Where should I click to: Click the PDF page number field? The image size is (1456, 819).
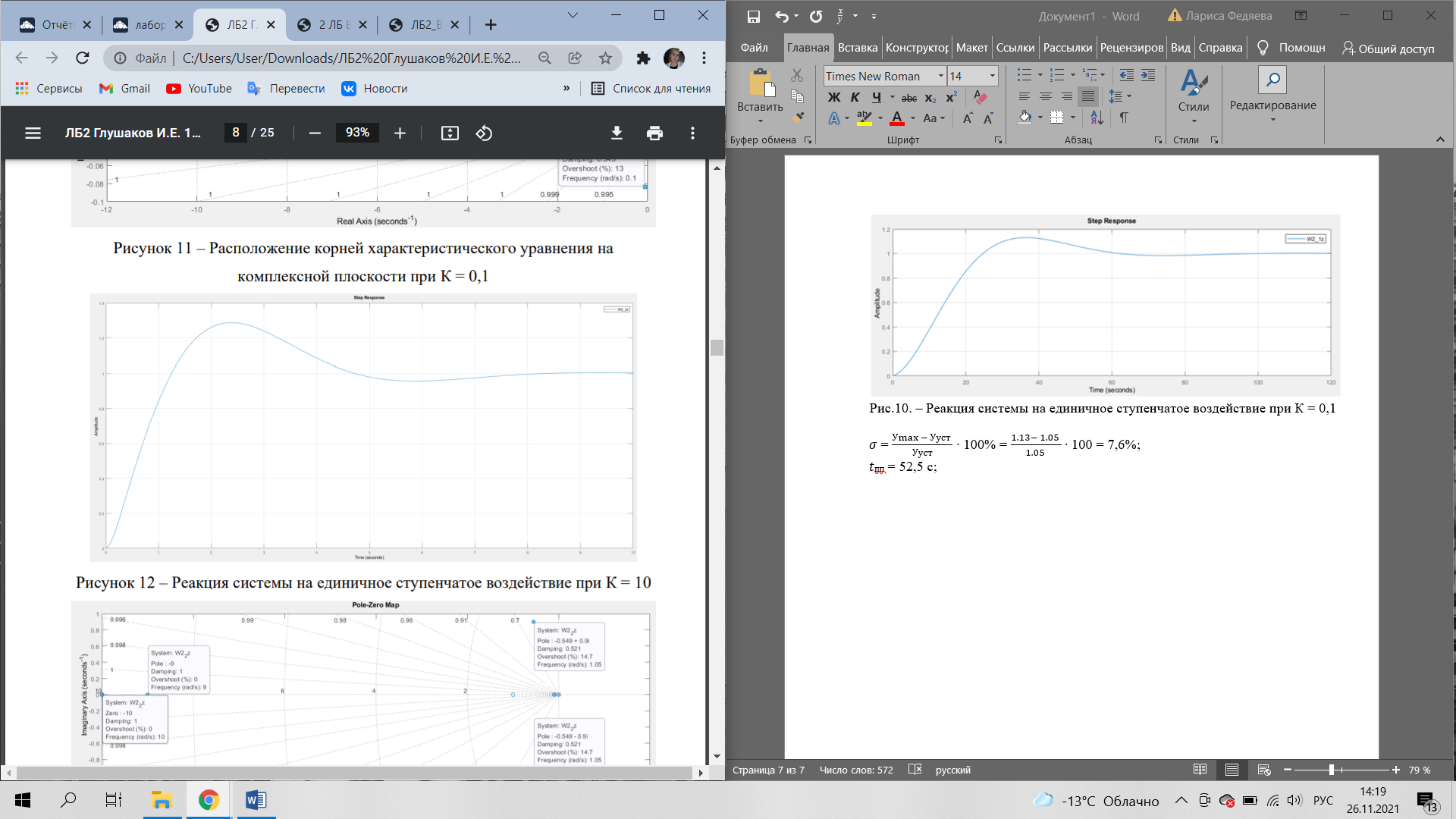point(236,133)
